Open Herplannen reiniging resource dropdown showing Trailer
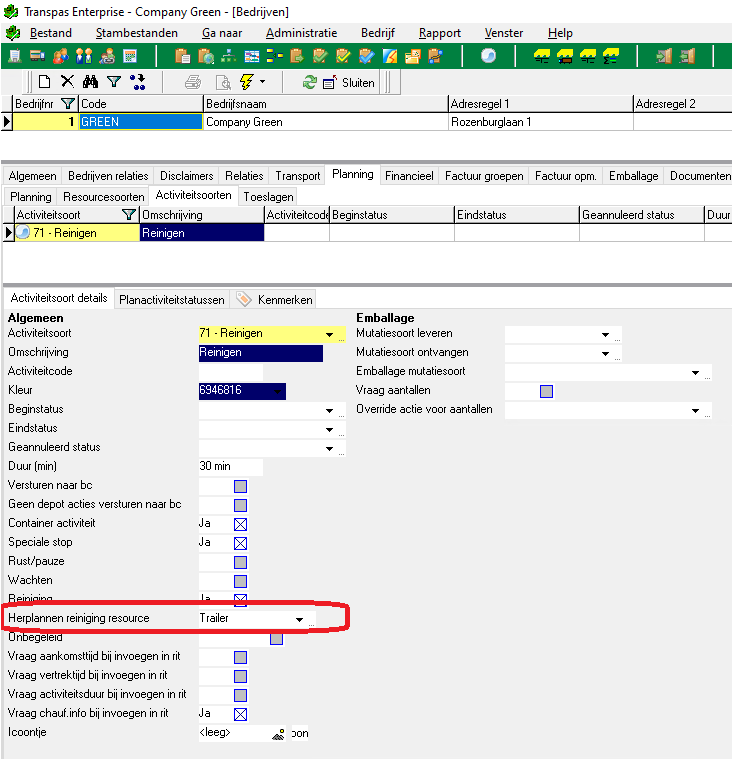Screen dimensions: 733x760 299,619
